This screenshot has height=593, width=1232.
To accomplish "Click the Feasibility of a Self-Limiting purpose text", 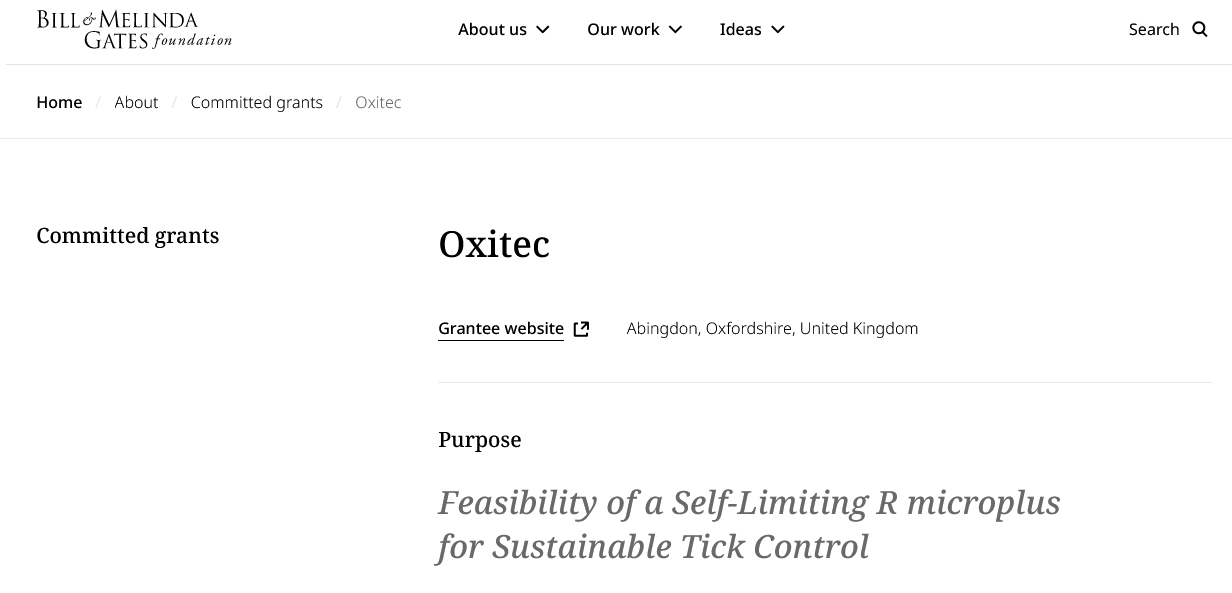I will tap(749, 524).
